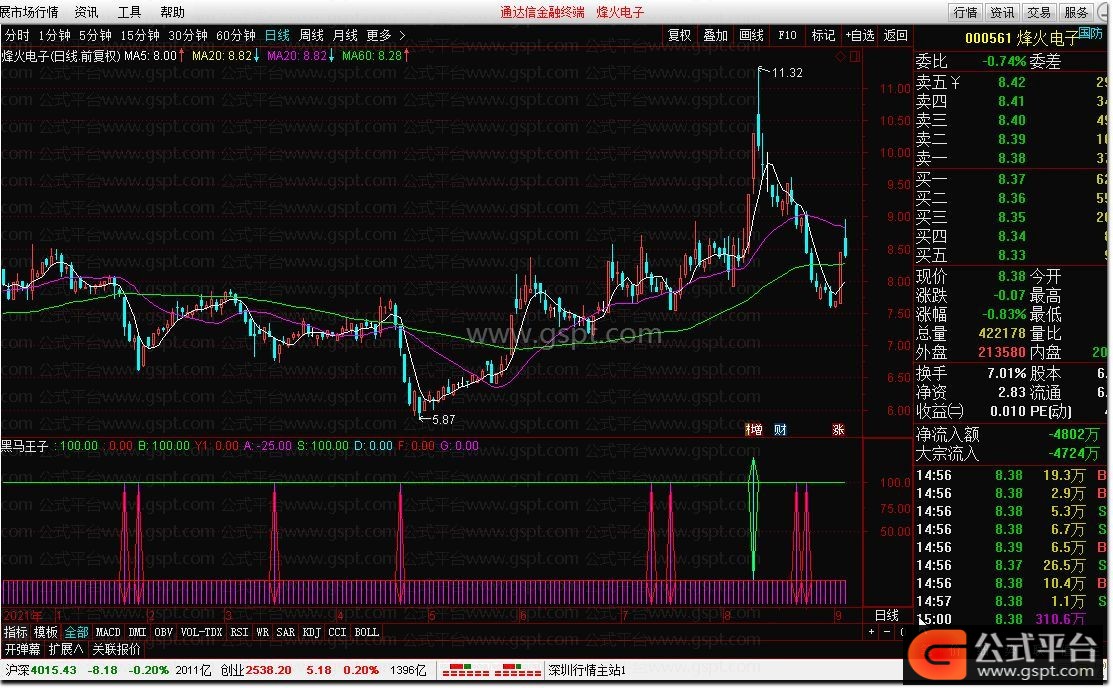Select the 全部 indicators tab

[x=76, y=632]
